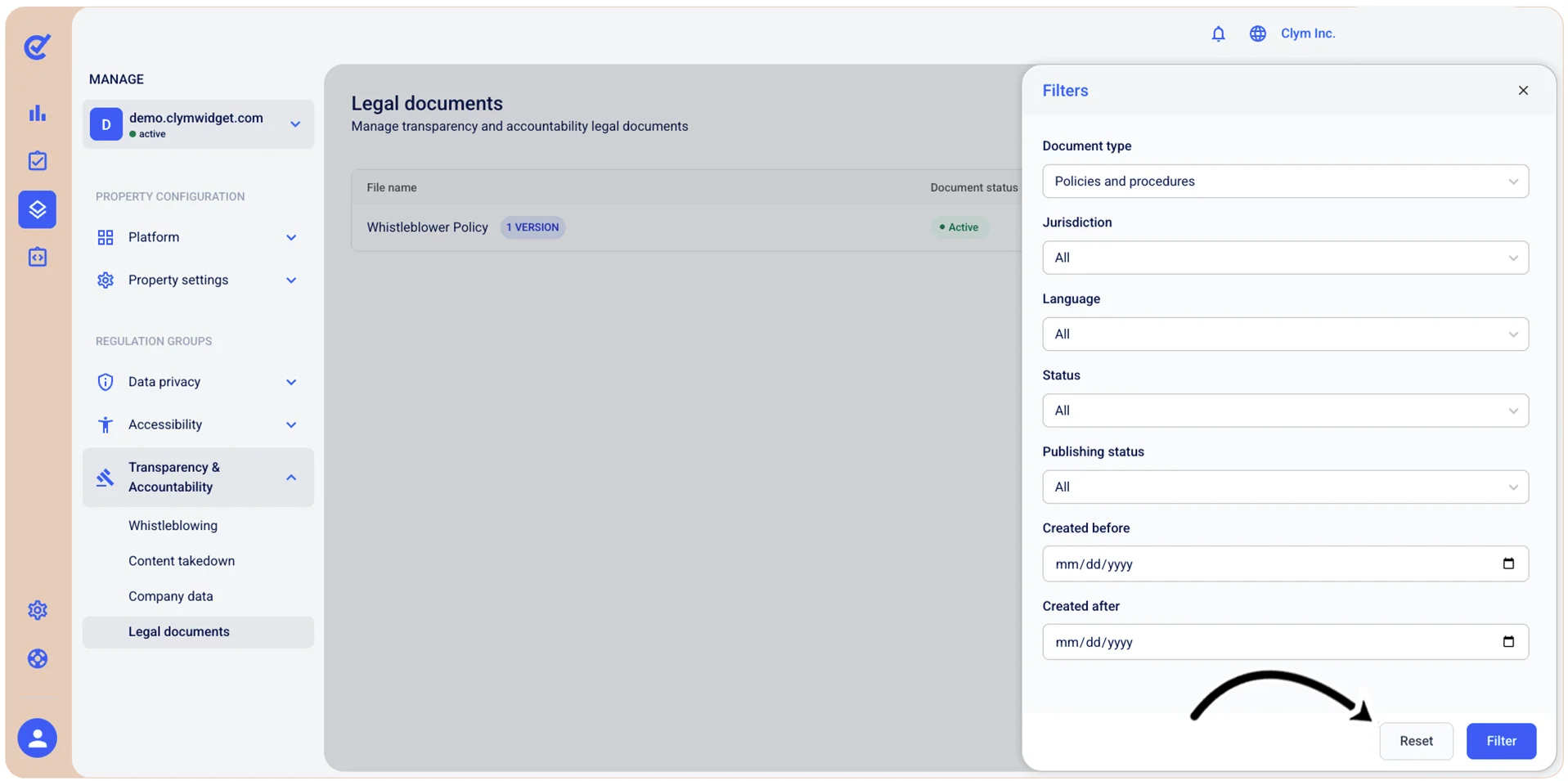This screenshot has height=781, width=1568.
Task: Open the Document type dropdown
Action: (1284, 182)
